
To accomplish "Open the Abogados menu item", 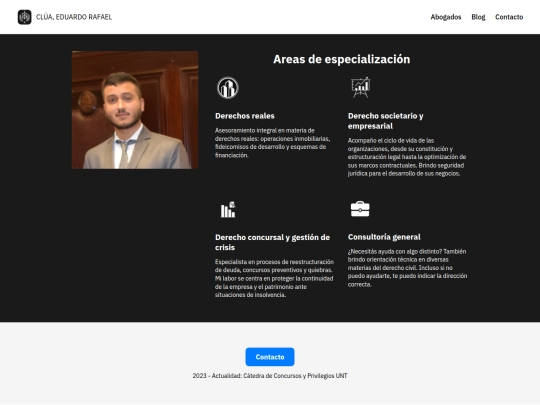I will coord(446,17).
